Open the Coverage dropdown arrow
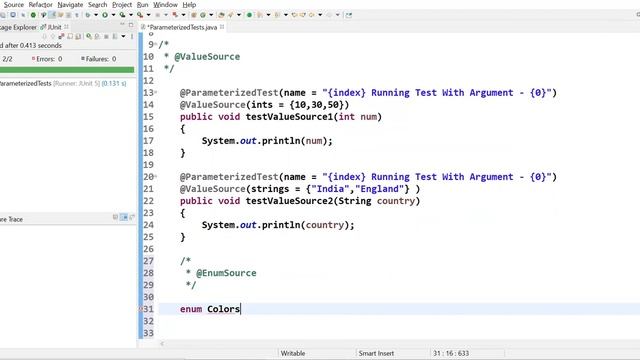The image size is (640, 360). pyautogui.click(x=131, y=15)
